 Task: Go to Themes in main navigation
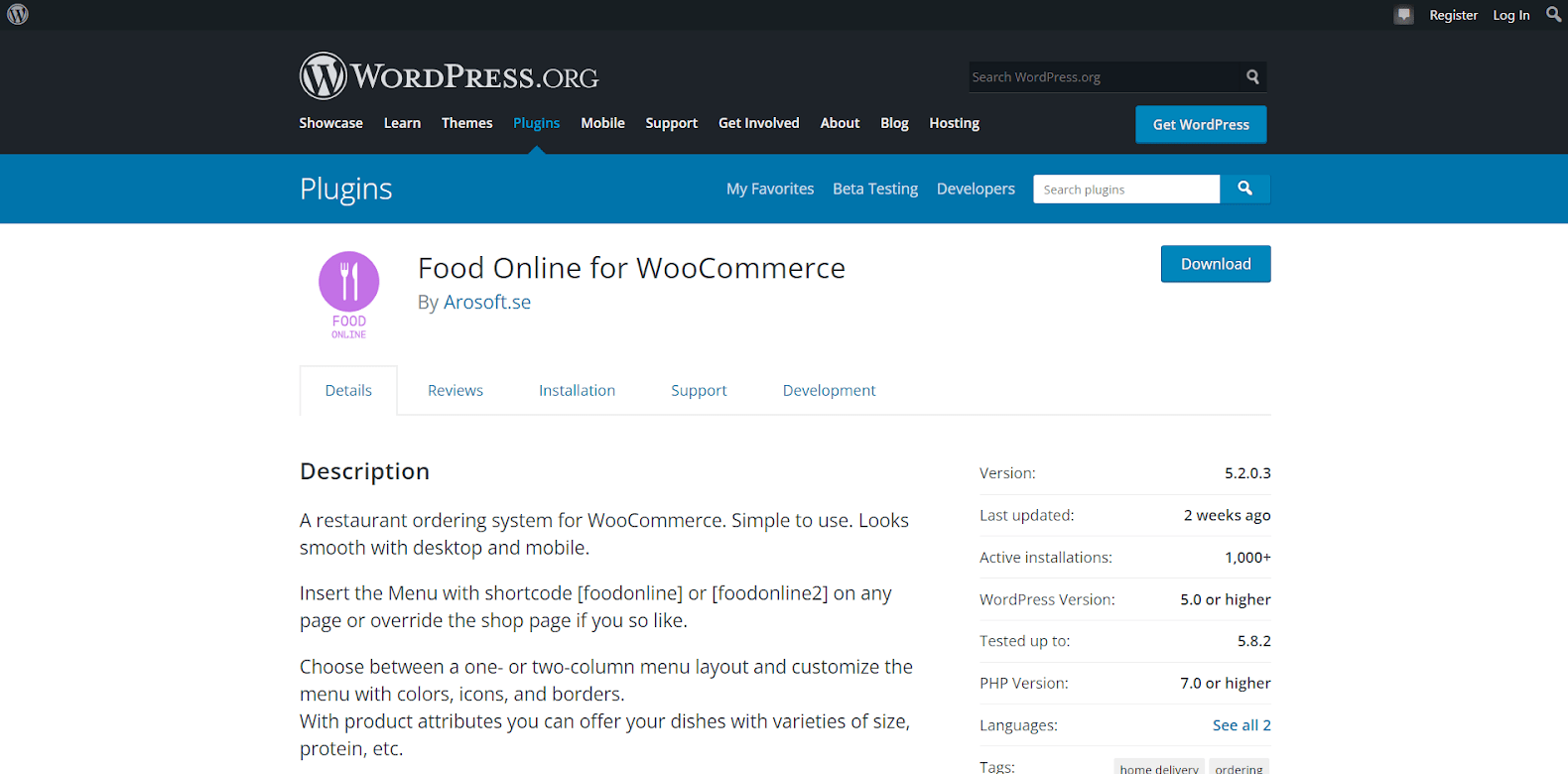466,123
